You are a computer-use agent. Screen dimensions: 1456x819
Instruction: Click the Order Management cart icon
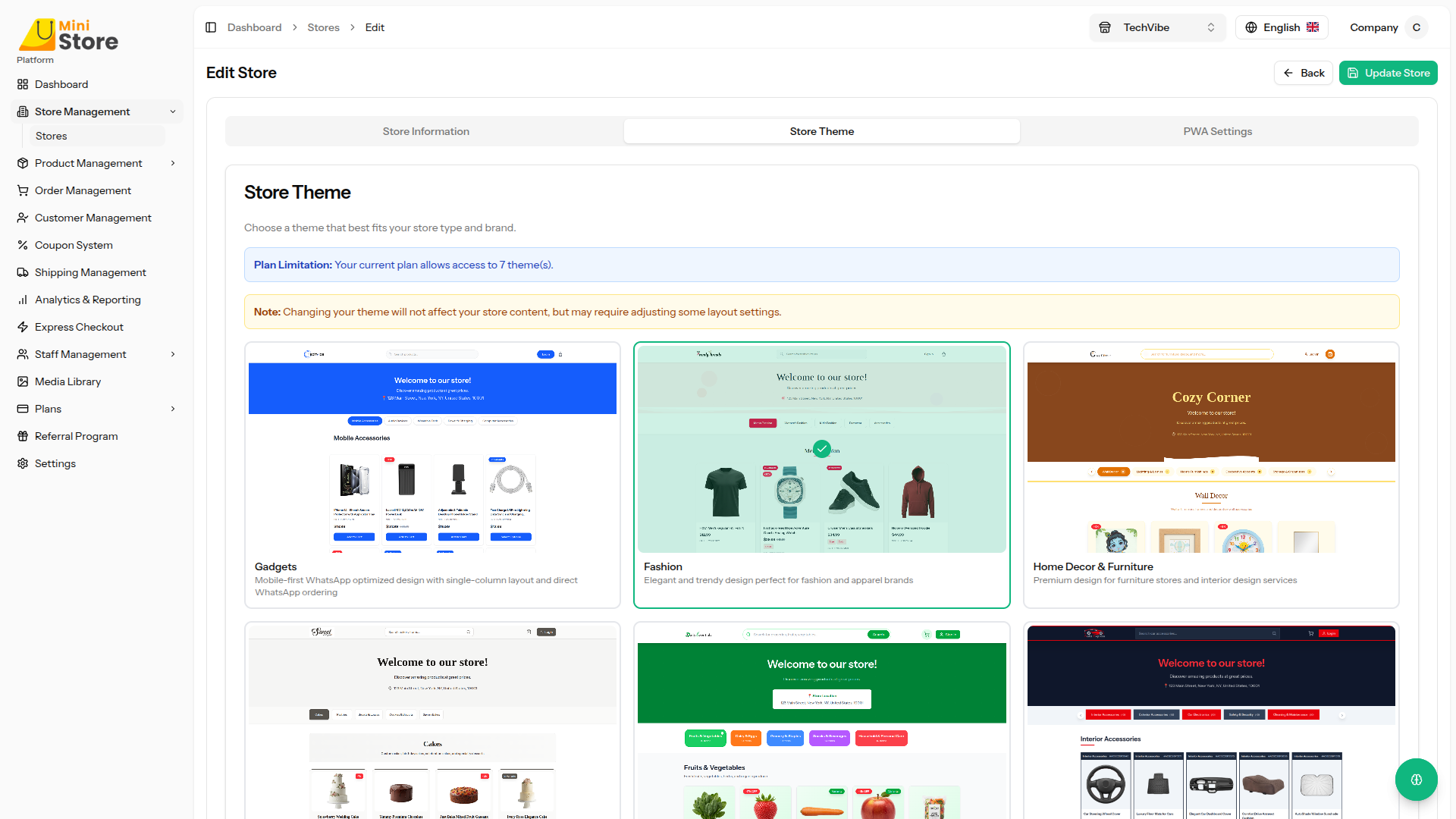(23, 190)
